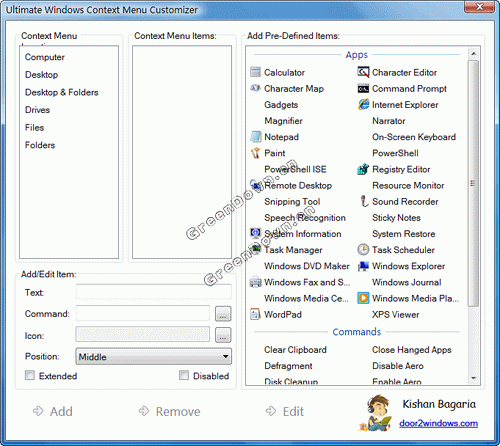Click the scroll up arrow of predefined items

[473, 53]
